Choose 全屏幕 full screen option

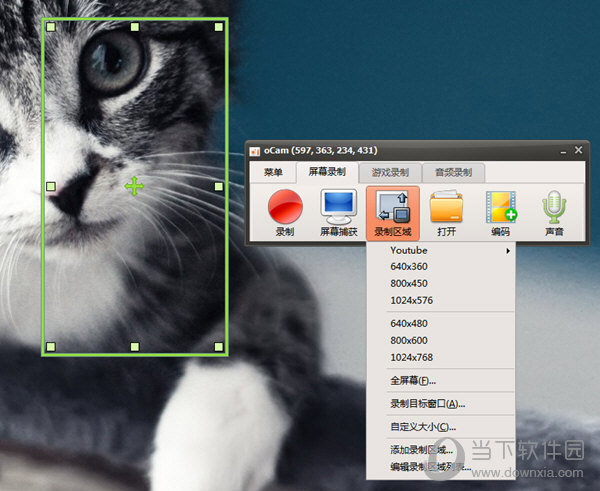[413, 380]
